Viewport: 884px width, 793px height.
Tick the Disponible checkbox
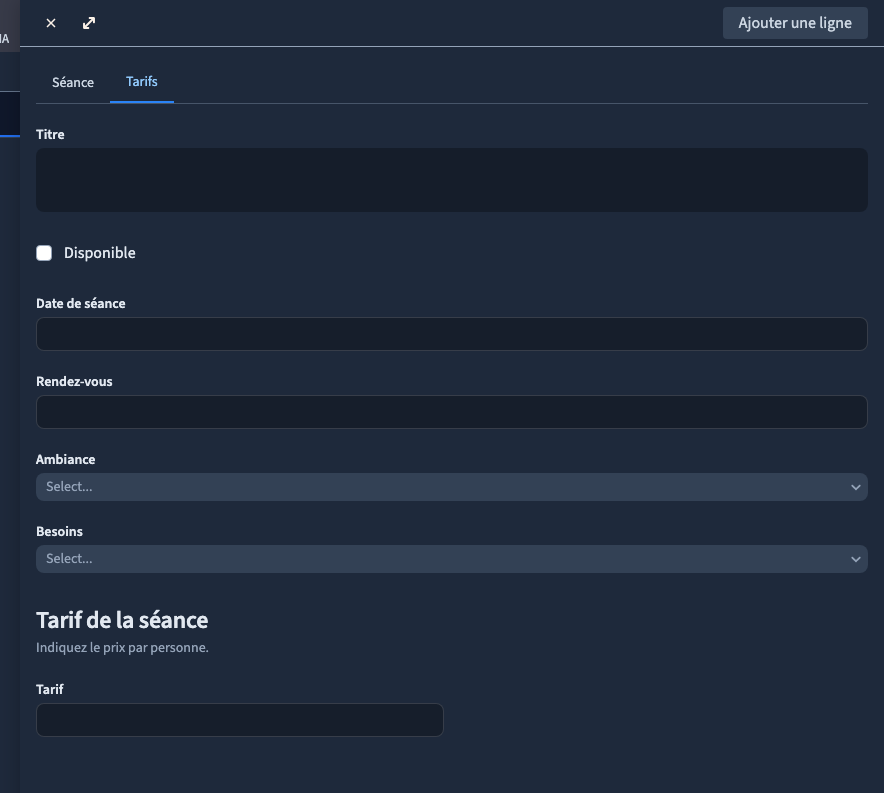pos(44,253)
